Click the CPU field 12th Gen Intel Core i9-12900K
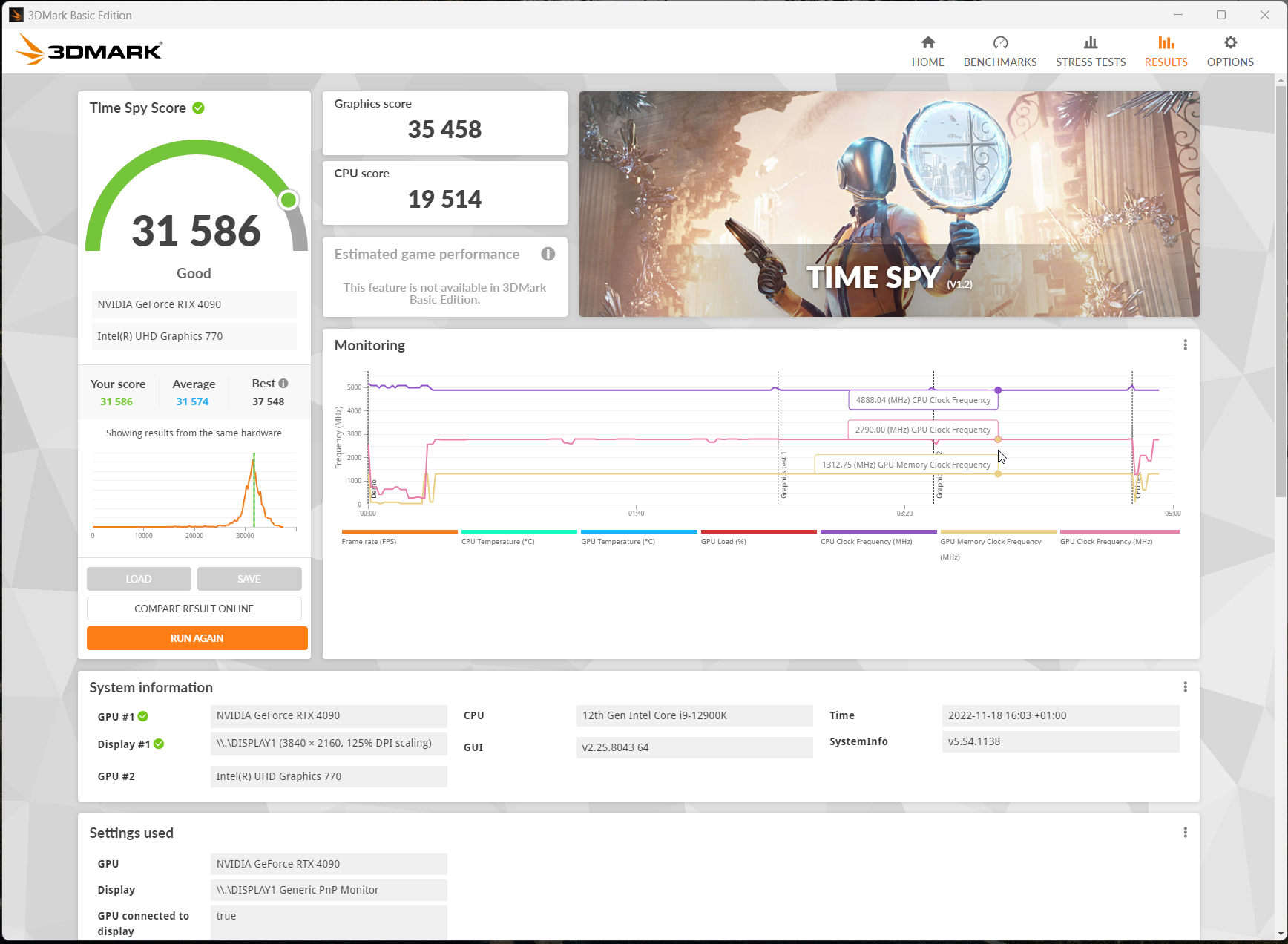Viewport: 1288px width, 944px height. (694, 715)
